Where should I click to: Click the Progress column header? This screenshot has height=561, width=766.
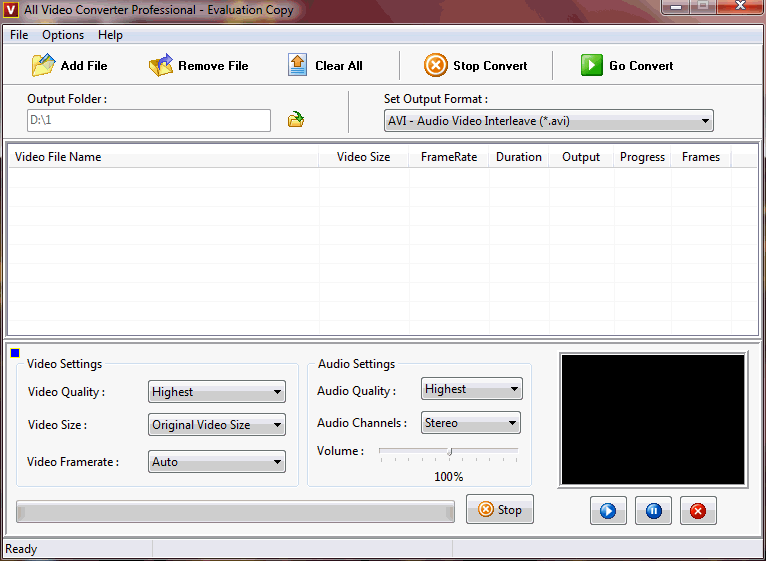(642, 157)
